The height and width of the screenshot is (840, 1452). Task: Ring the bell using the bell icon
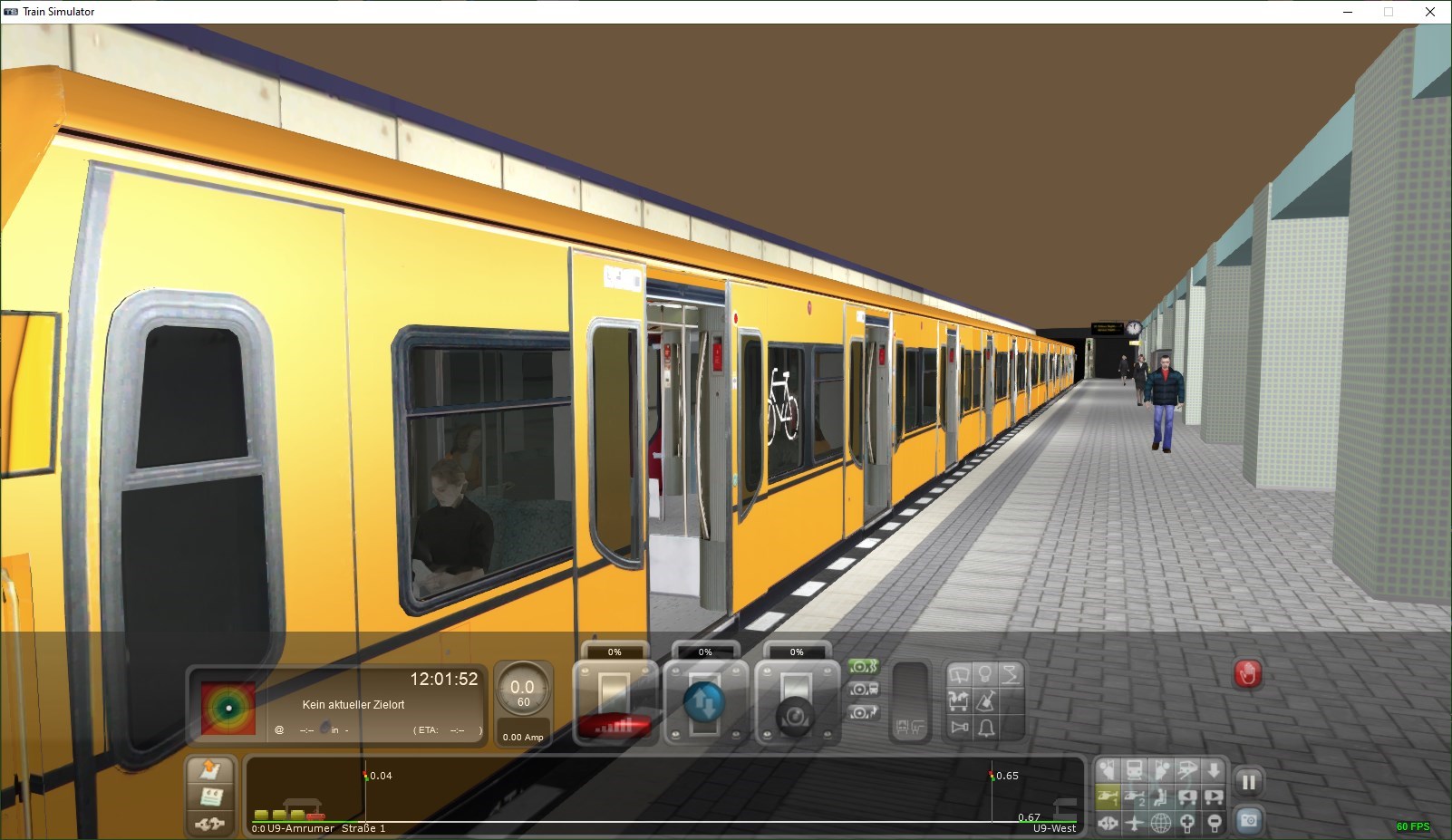tap(986, 727)
